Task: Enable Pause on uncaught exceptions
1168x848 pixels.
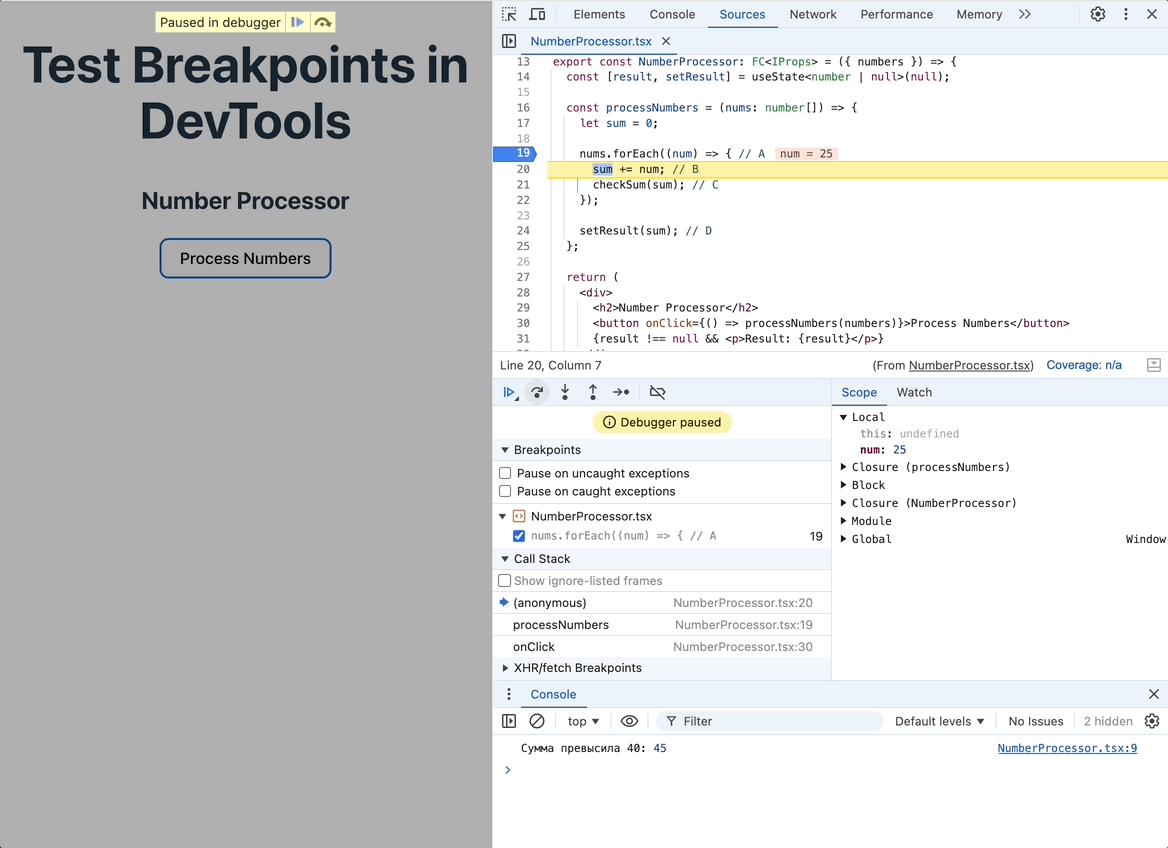Action: point(505,473)
